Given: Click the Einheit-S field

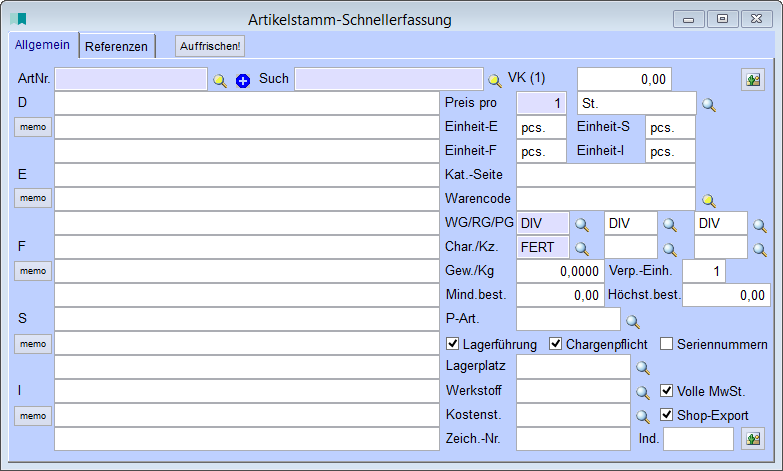Looking at the screenshot, I should click(670, 127).
